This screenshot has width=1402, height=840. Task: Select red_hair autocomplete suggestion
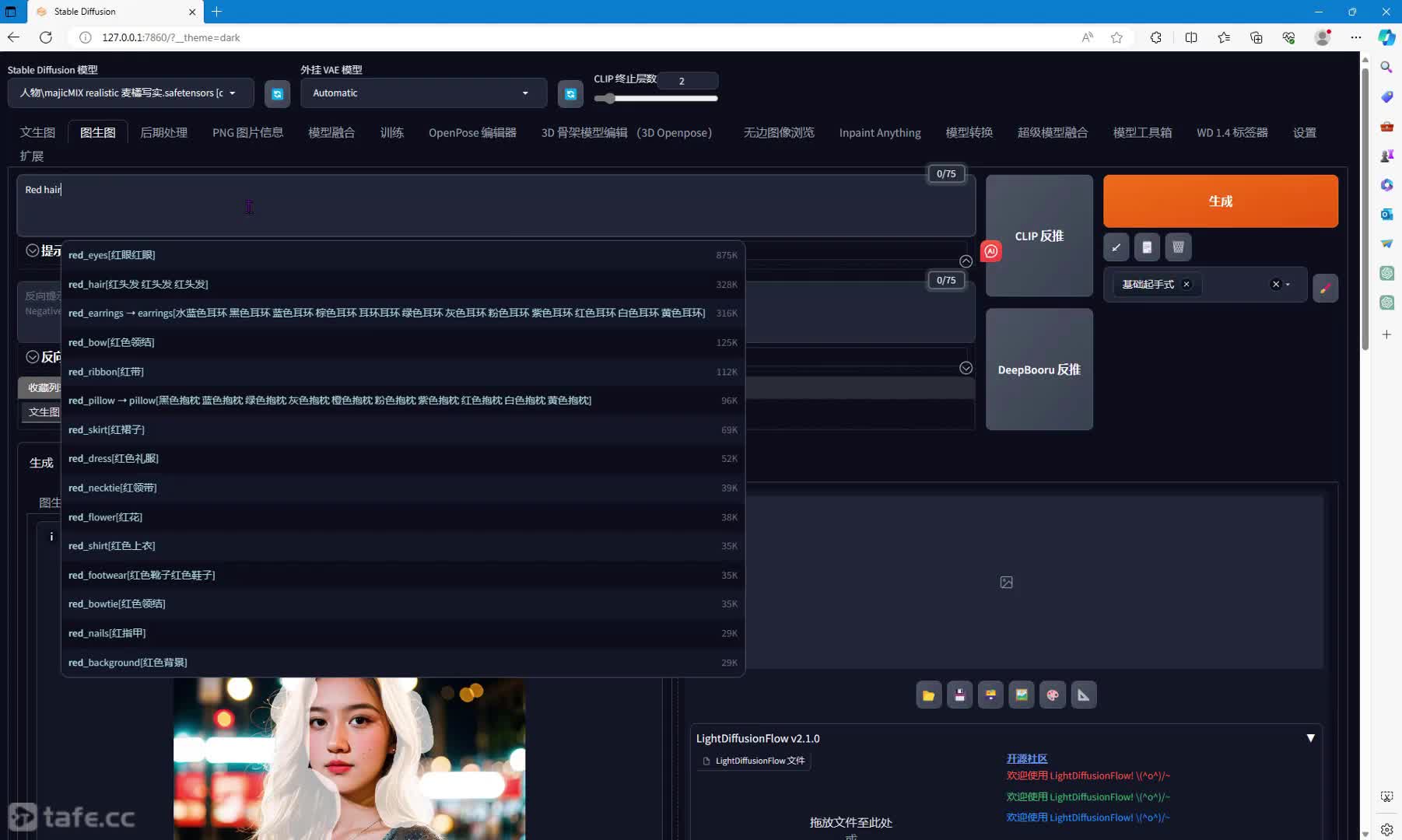403,285
